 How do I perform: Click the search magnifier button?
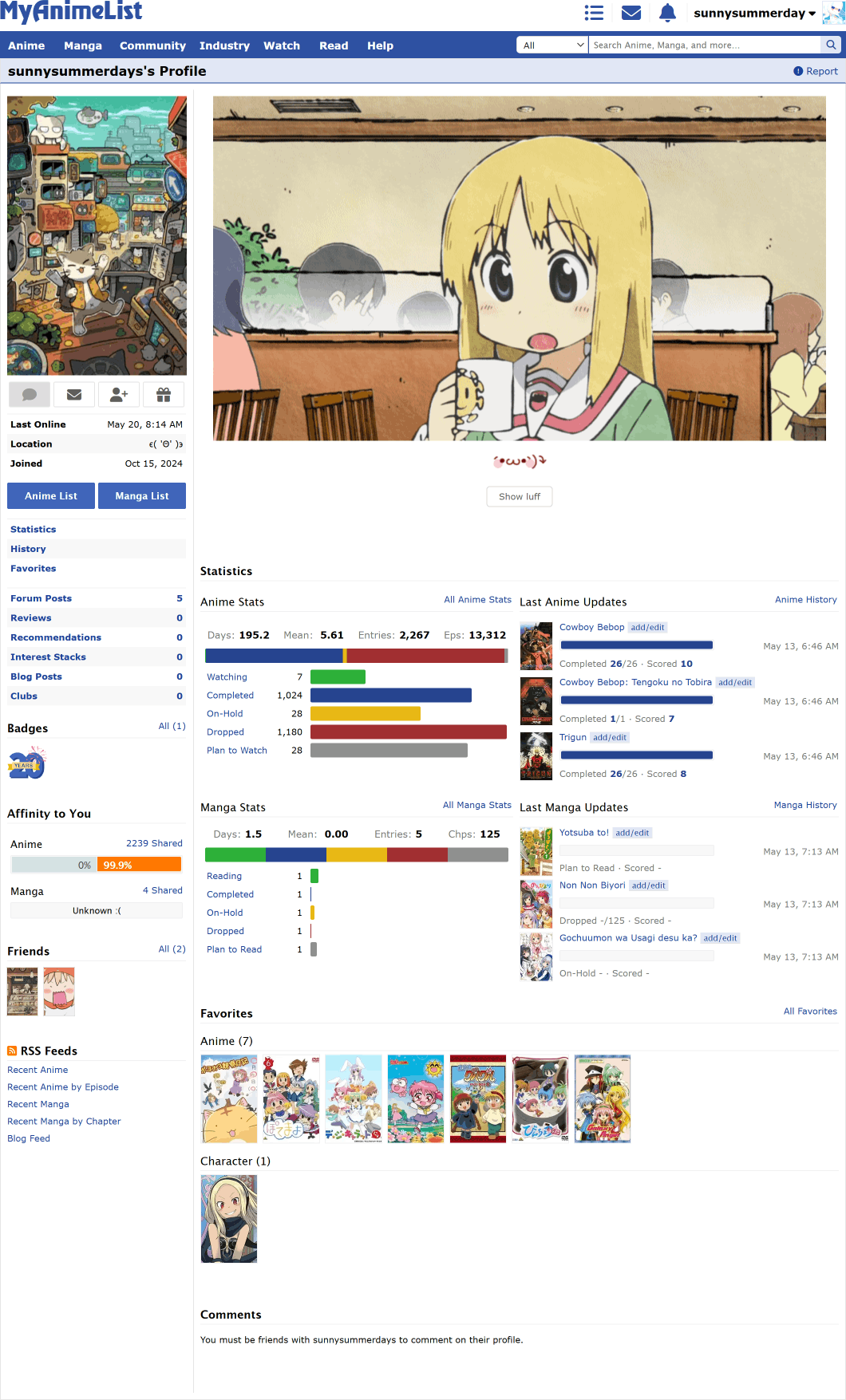pos(831,45)
